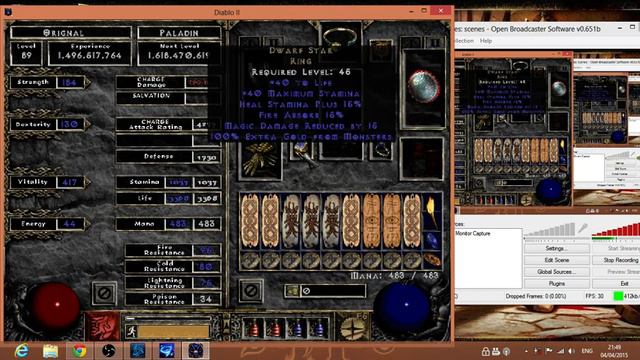Click the ENG language indicator in tray
The image size is (640, 360).
click(x=587, y=351)
